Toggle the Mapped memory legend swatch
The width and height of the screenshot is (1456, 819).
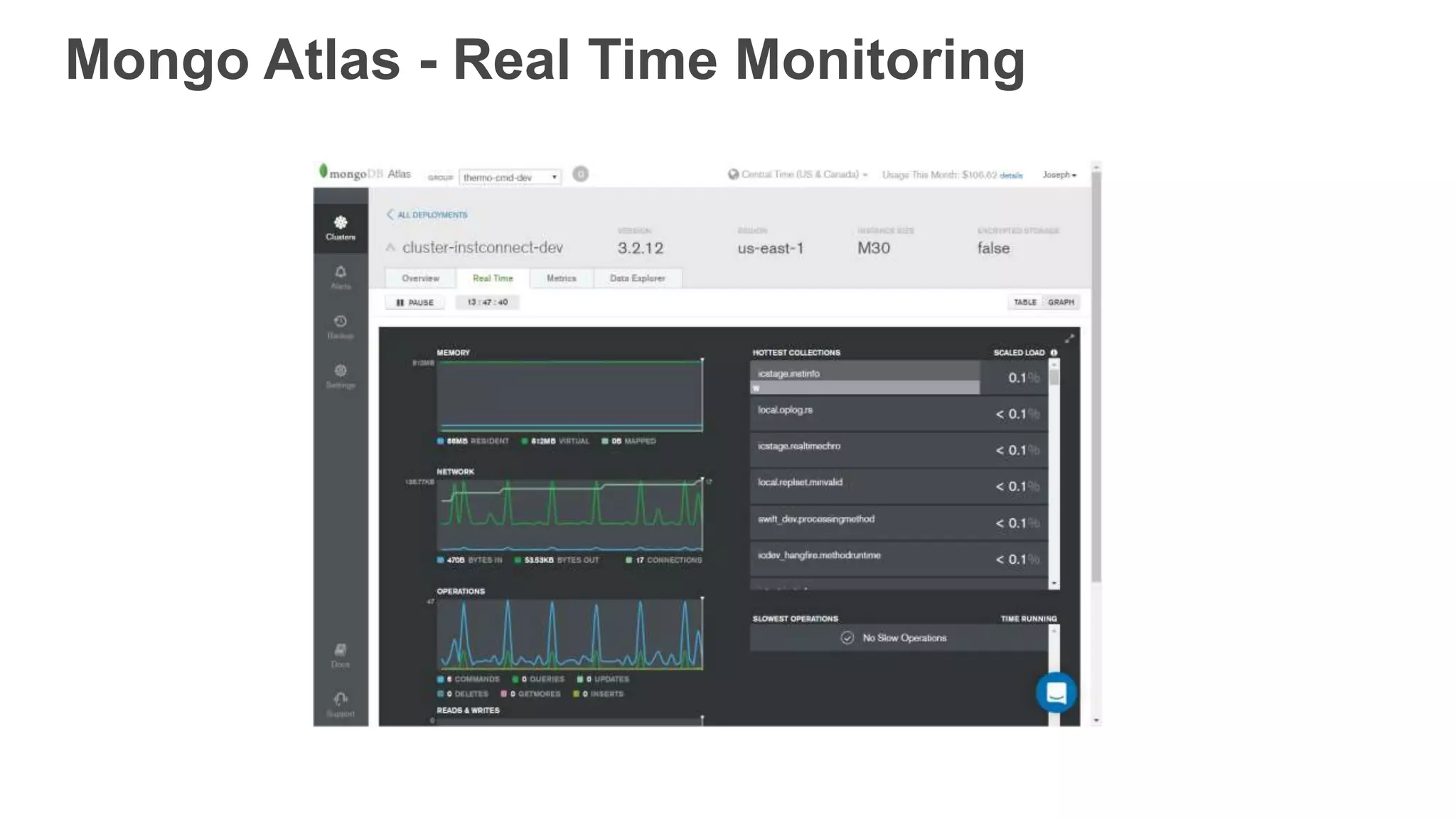tap(605, 441)
